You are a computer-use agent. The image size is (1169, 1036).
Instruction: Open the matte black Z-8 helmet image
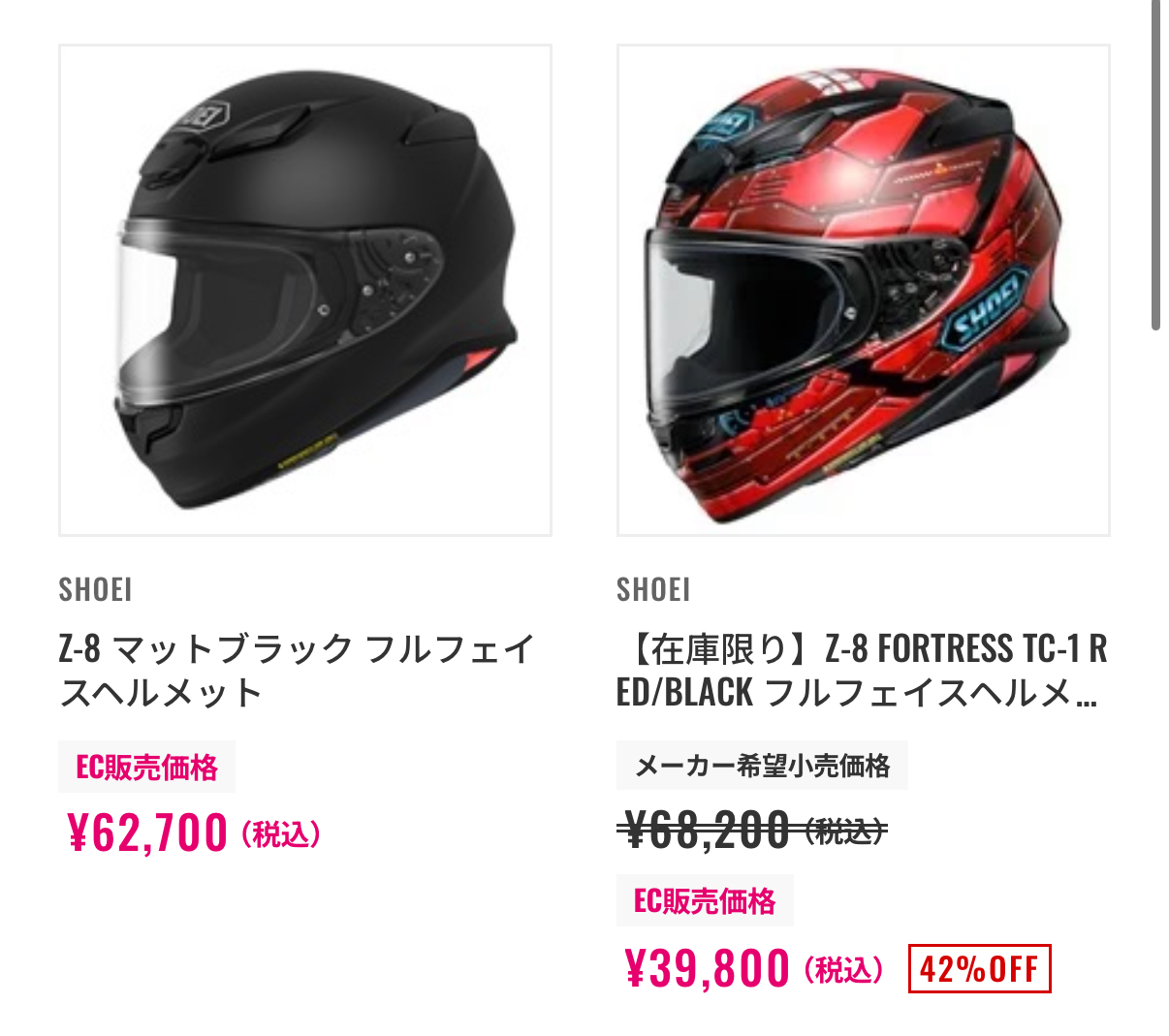(x=305, y=290)
